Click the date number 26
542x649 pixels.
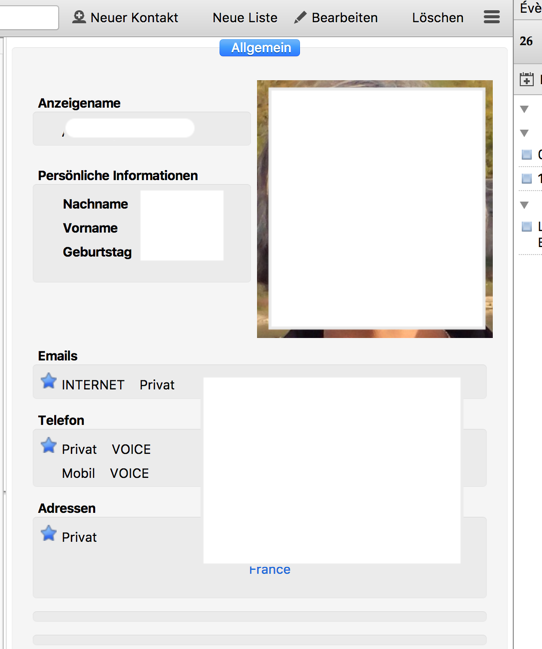point(526,41)
